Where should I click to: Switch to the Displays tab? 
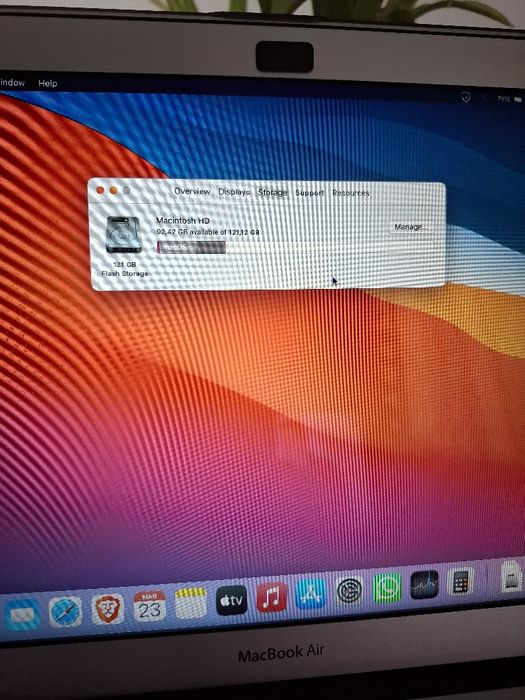(x=233, y=192)
